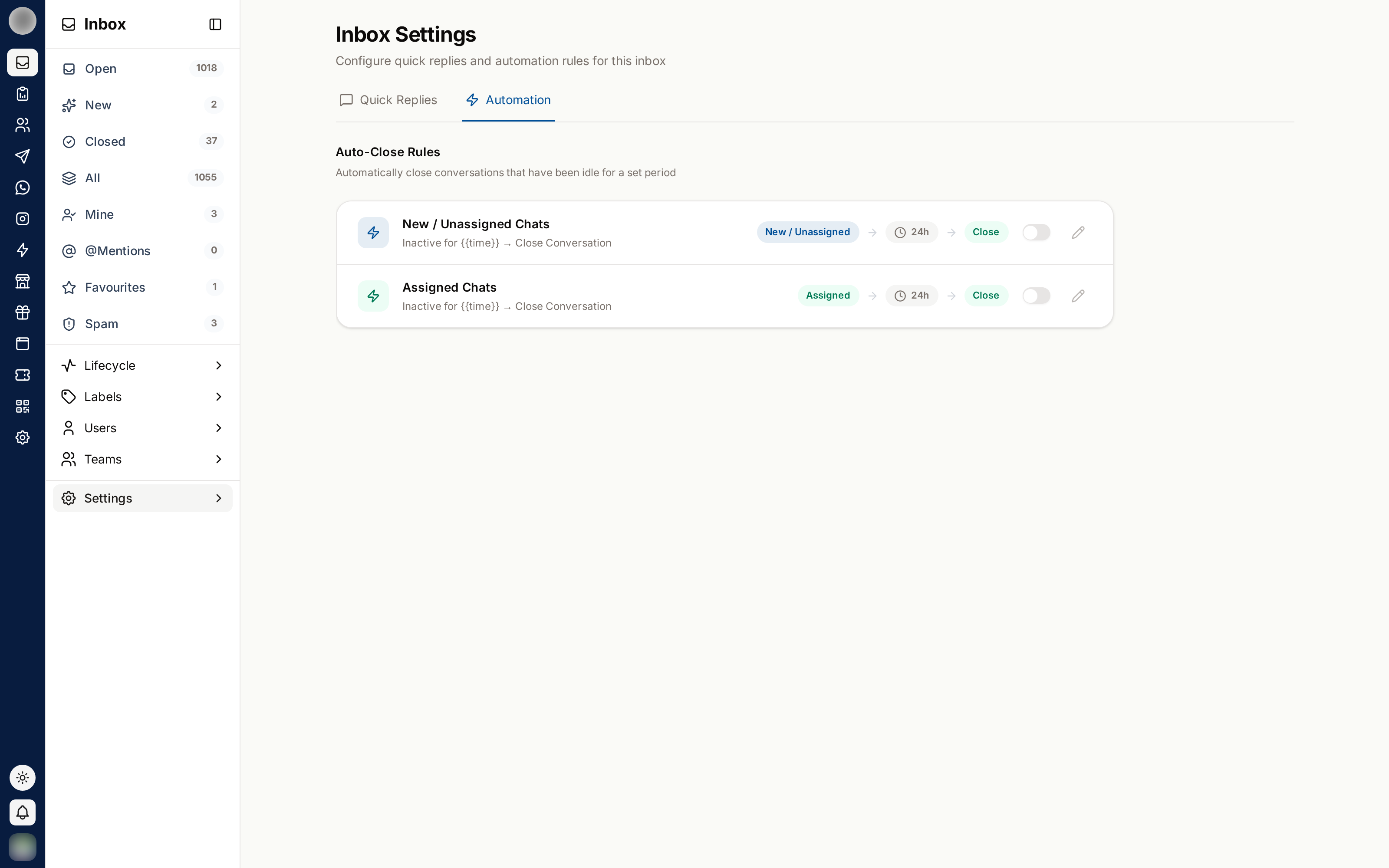Image resolution: width=1389 pixels, height=868 pixels.
Task: Open the gear settings icon in the rail
Action: pyautogui.click(x=23, y=437)
